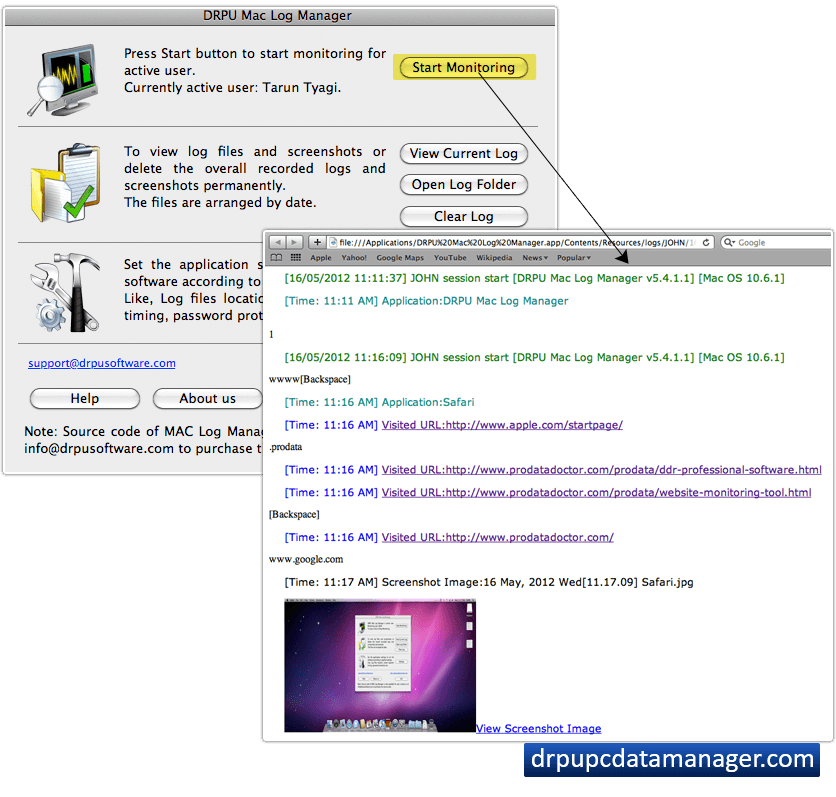Click the plus add bookmark button

click(x=317, y=243)
